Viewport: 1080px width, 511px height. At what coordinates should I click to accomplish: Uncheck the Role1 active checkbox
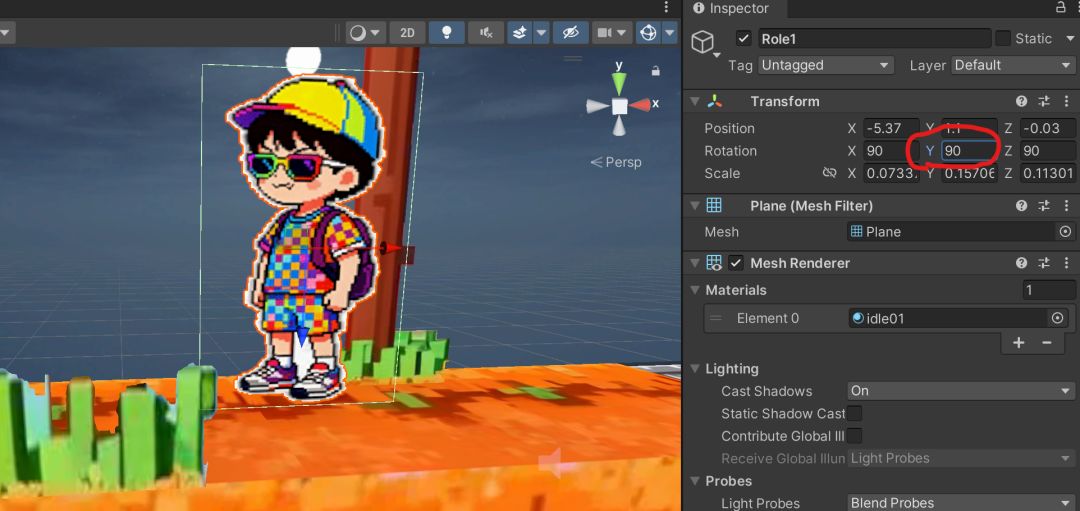pyautogui.click(x=743, y=38)
